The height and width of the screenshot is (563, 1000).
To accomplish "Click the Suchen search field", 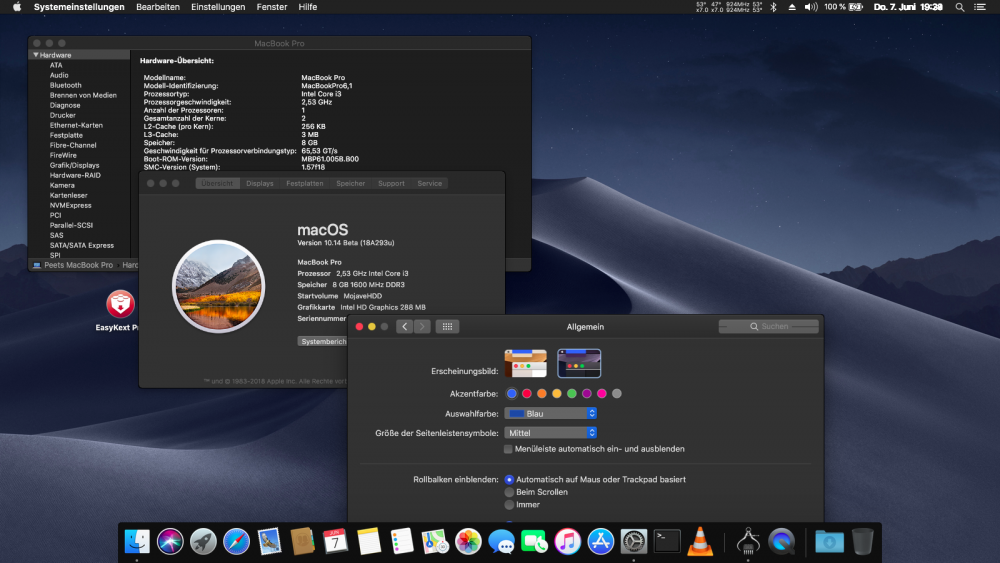I will tap(768, 326).
